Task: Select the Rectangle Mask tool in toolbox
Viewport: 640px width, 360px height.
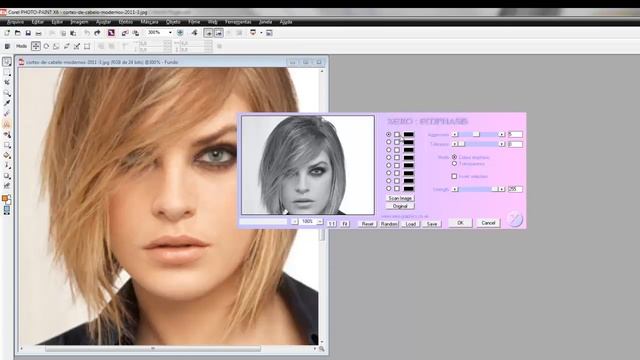Action: tap(7, 72)
